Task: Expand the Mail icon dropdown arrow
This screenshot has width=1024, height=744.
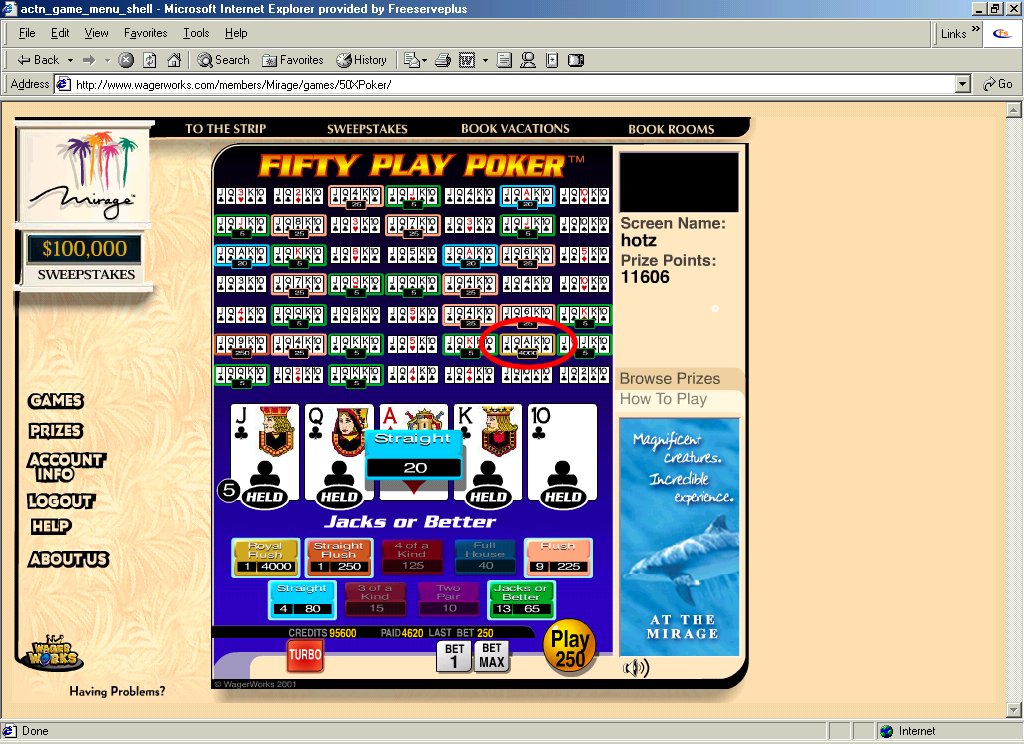Action: click(x=424, y=60)
